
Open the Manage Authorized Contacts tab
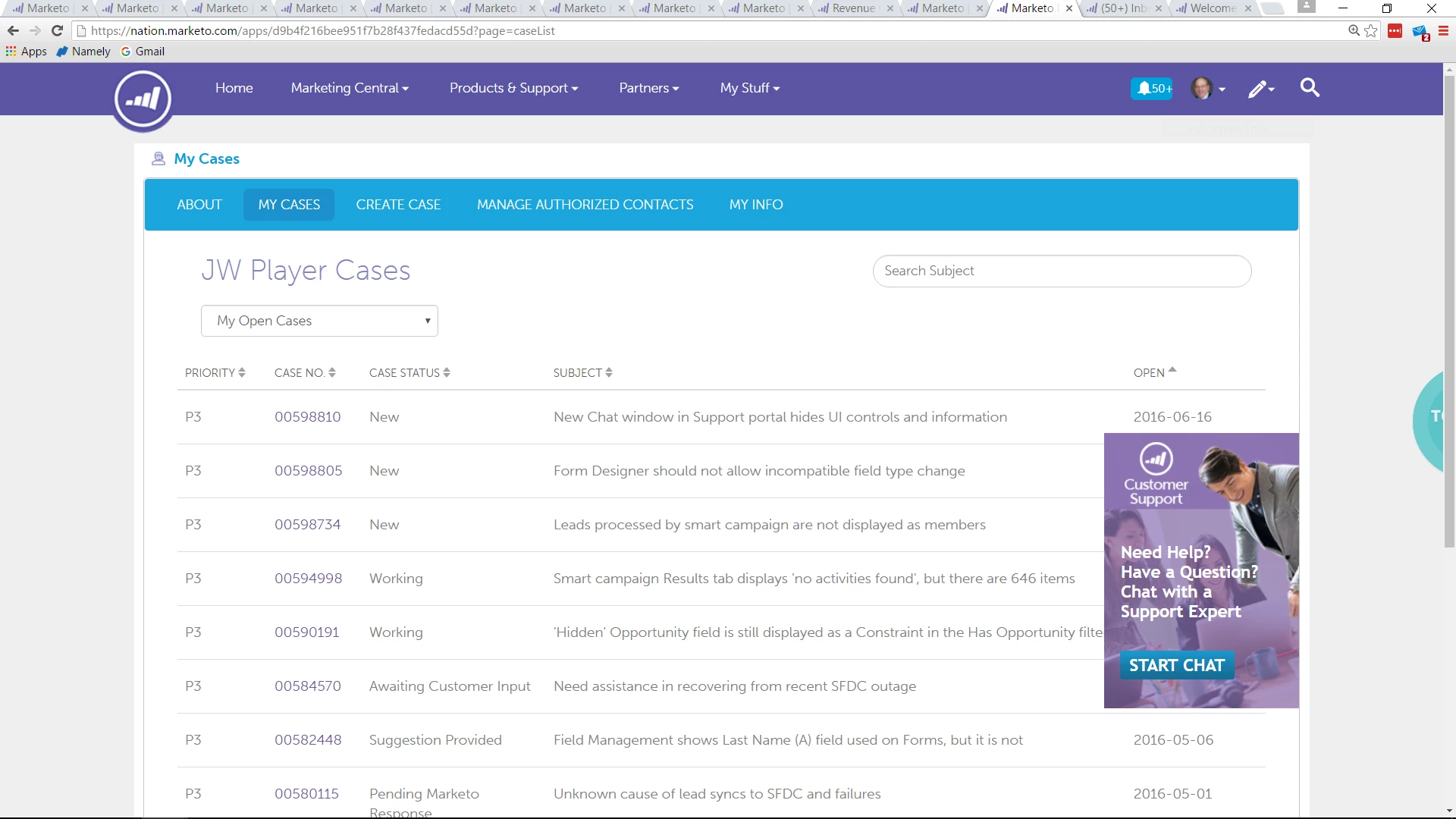(x=585, y=205)
